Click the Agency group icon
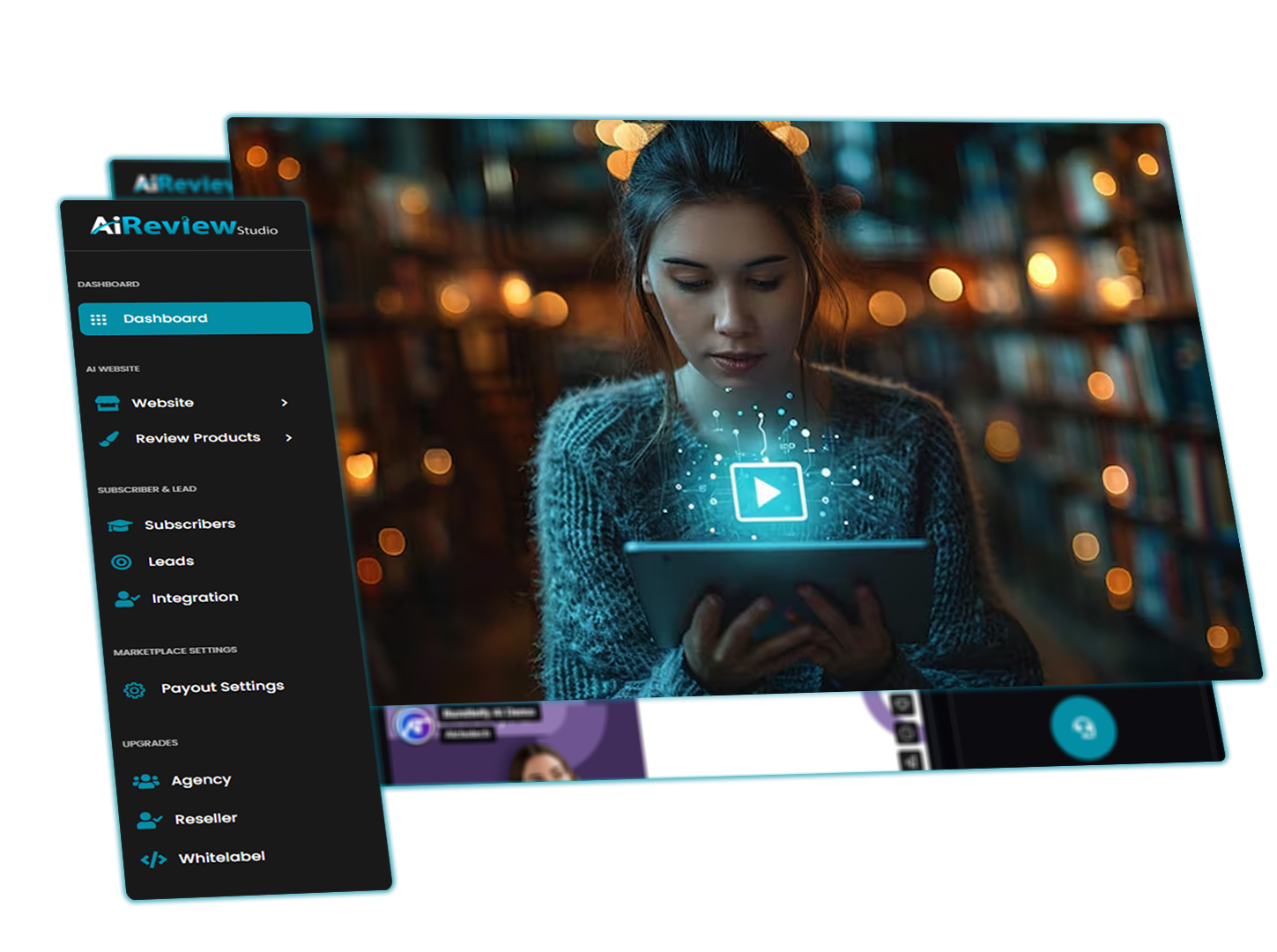 (145, 781)
